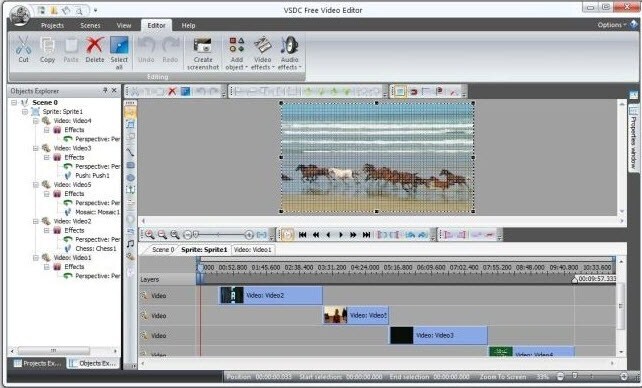This screenshot has height=388, width=642.
Task: Click the play forward button
Action: [x=341, y=235]
